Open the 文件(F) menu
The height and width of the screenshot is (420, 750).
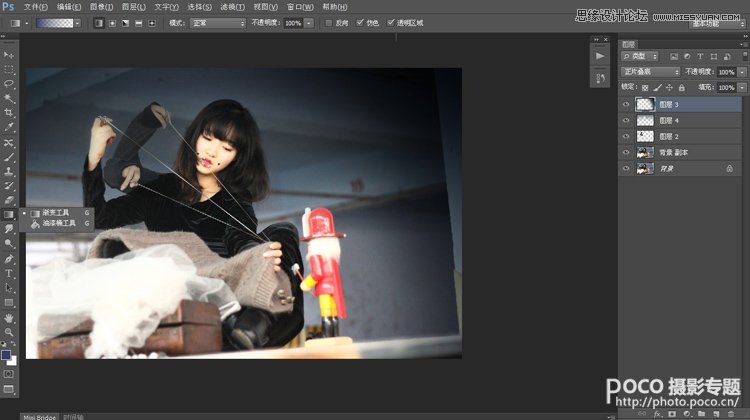point(35,7)
